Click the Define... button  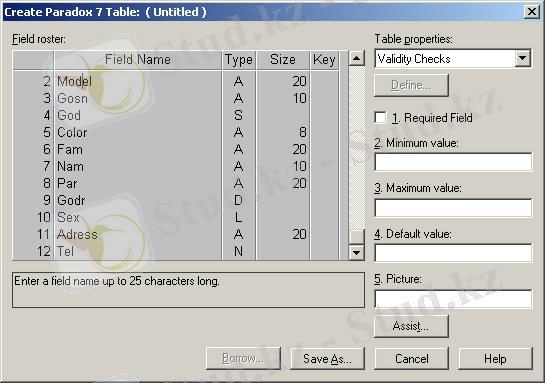[411, 85]
